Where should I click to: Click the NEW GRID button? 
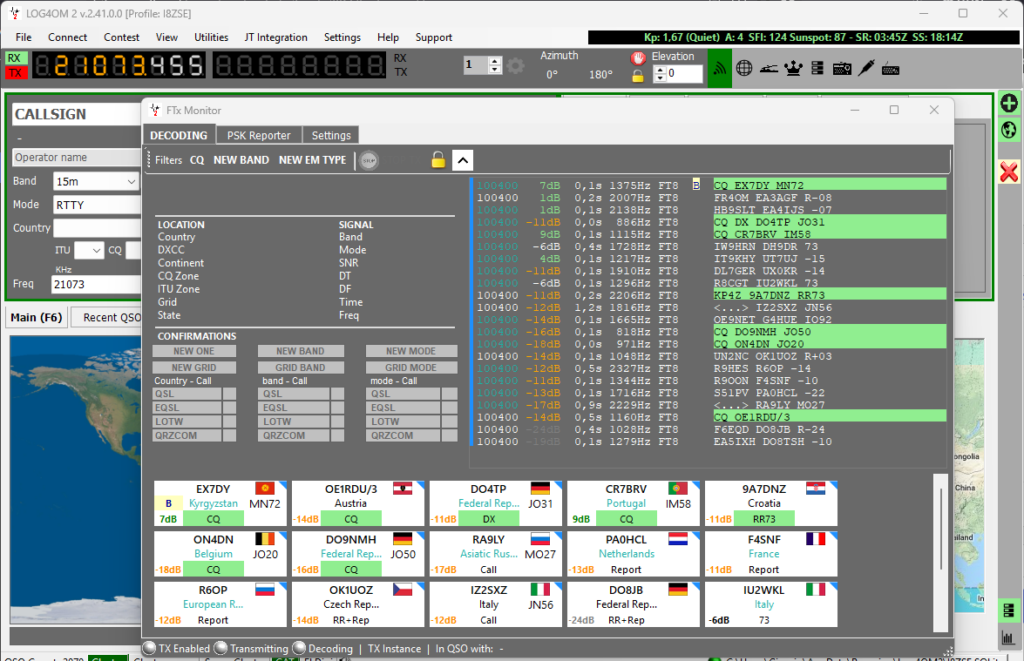tap(194, 368)
